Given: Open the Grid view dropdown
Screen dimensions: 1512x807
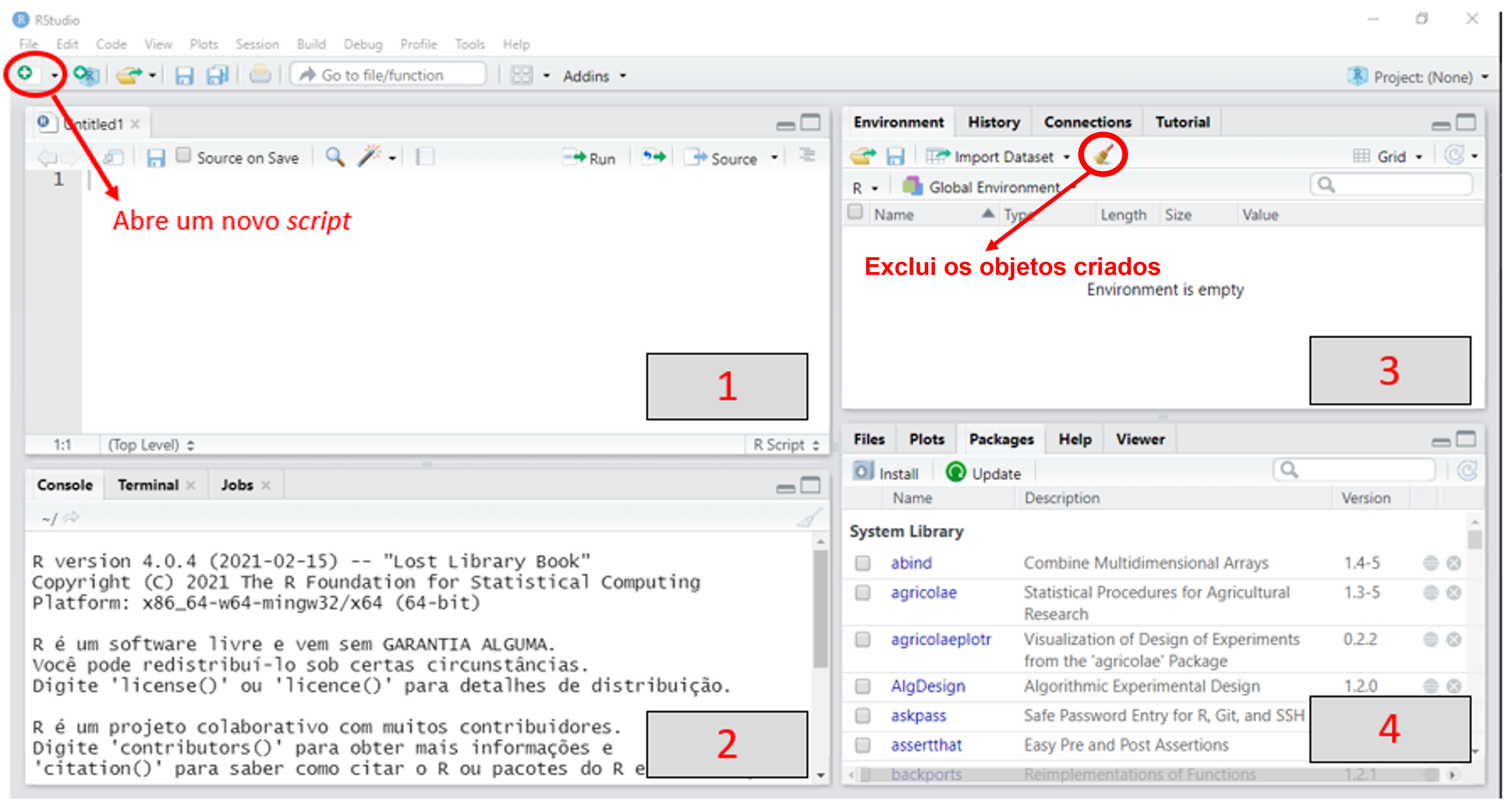Looking at the screenshot, I should tap(1388, 157).
